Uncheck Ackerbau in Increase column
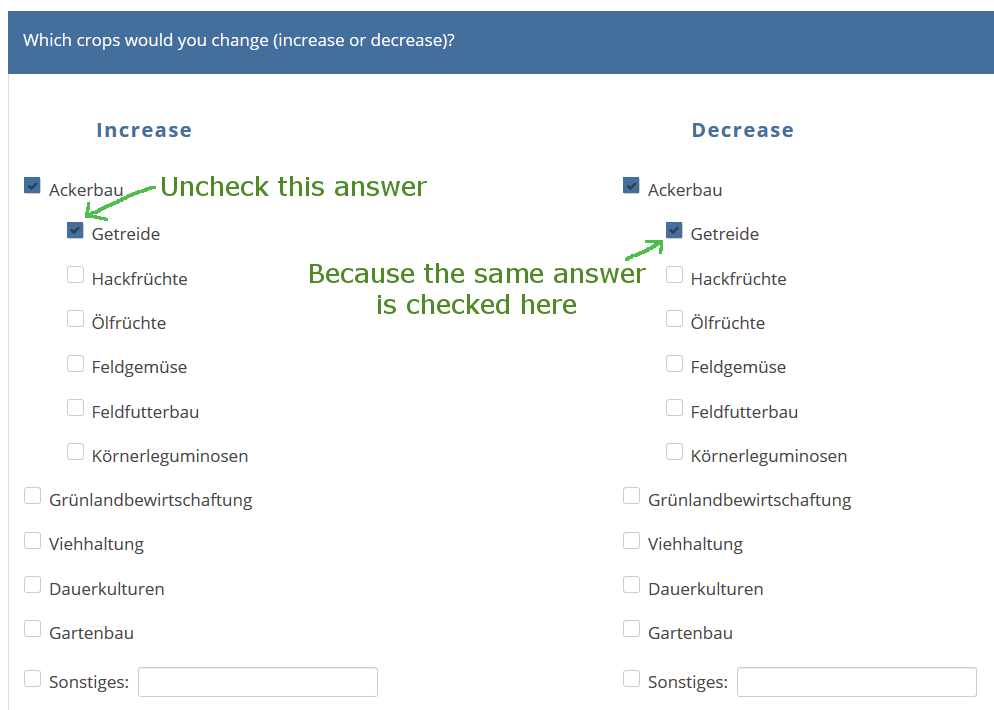This screenshot has height=710, width=994. pos(33,186)
